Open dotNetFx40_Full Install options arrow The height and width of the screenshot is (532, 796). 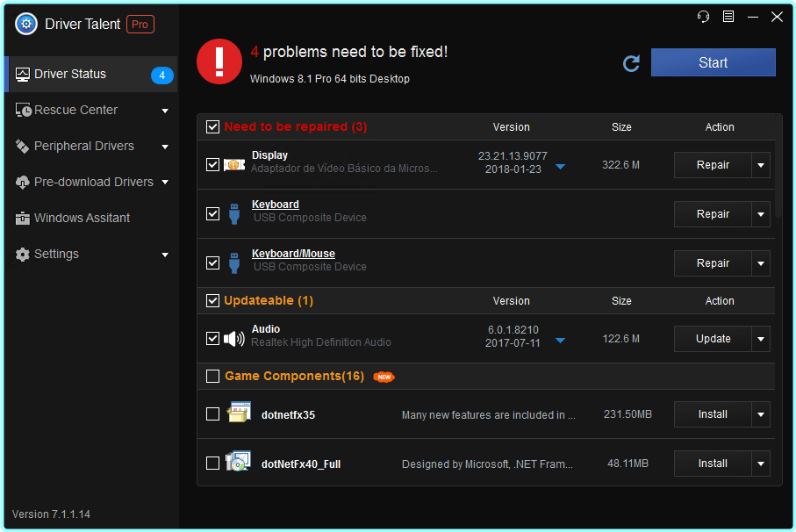760,463
